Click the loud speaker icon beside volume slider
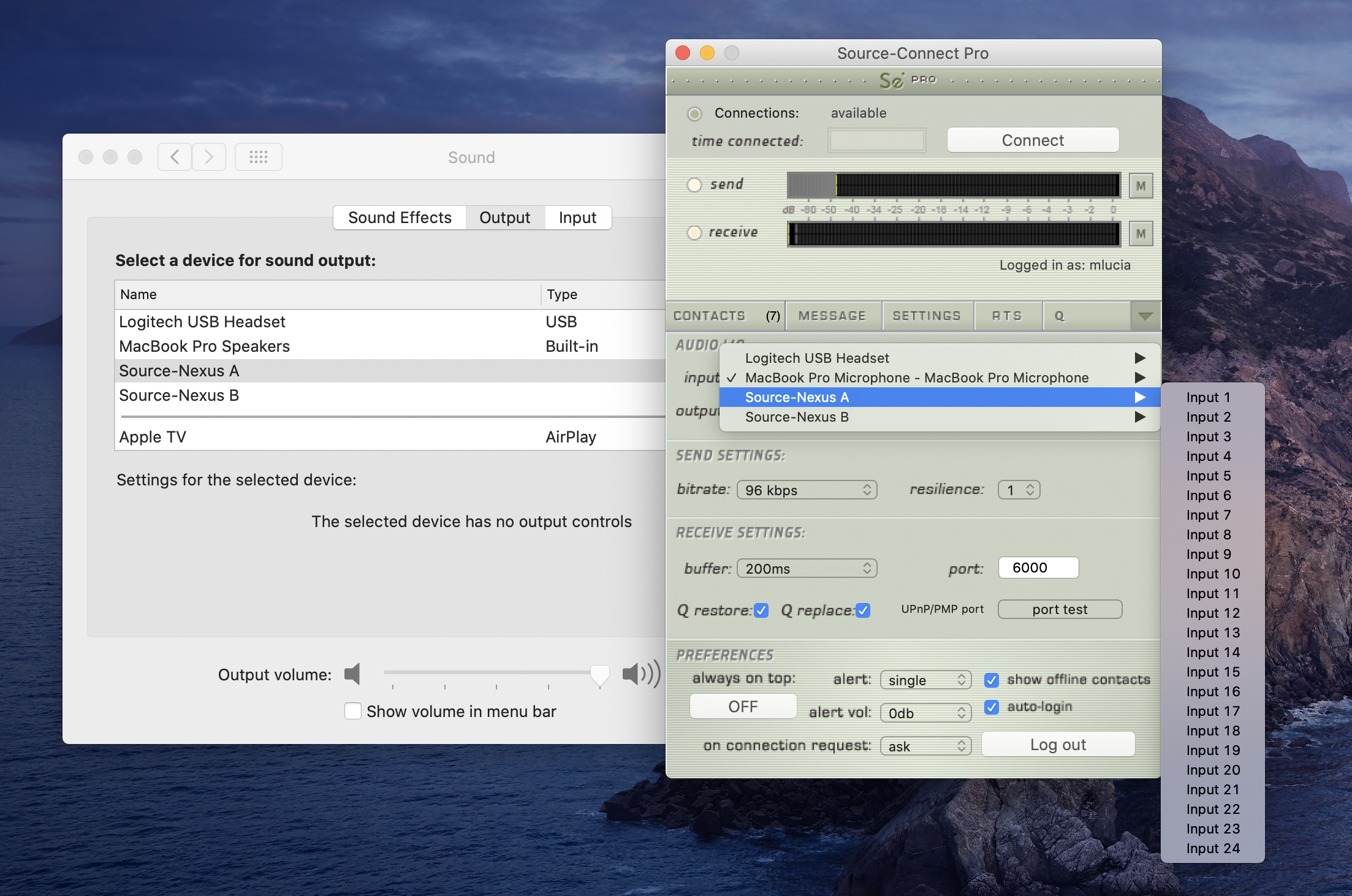Image resolution: width=1352 pixels, height=896 pixels. (640, 674)
